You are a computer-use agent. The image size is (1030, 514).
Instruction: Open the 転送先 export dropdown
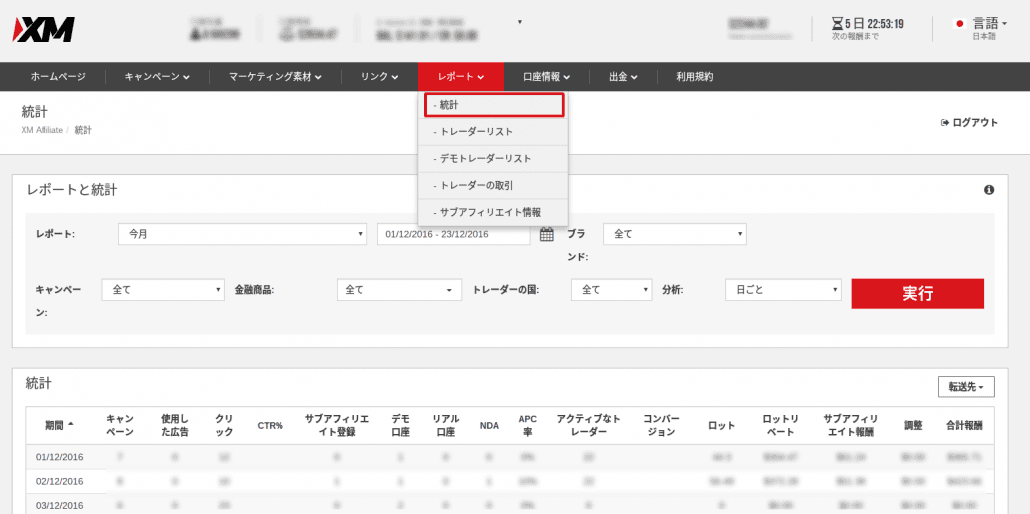pyautogui.click(x=966, y=387)
